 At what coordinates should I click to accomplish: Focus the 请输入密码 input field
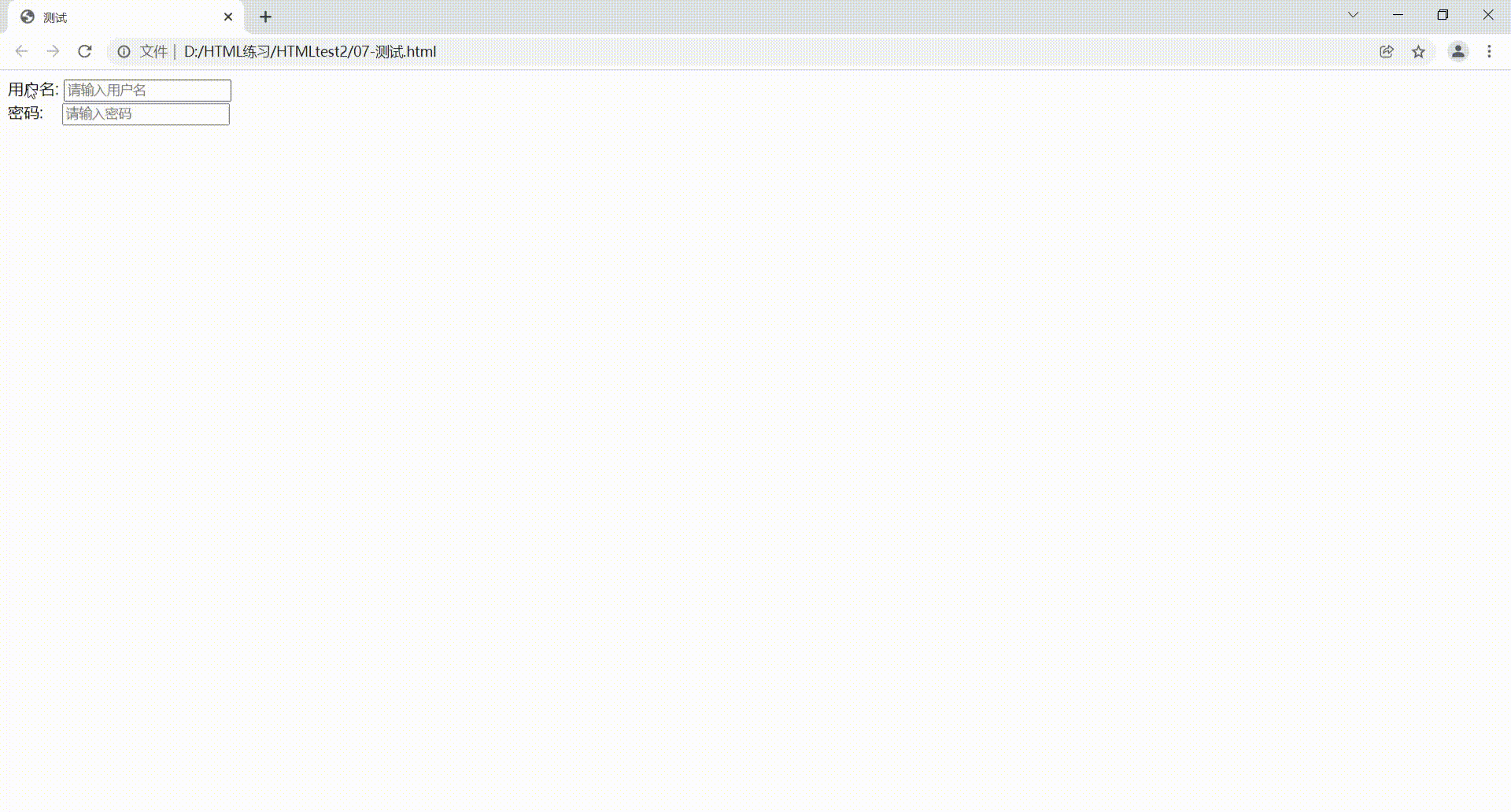[146, 114]
